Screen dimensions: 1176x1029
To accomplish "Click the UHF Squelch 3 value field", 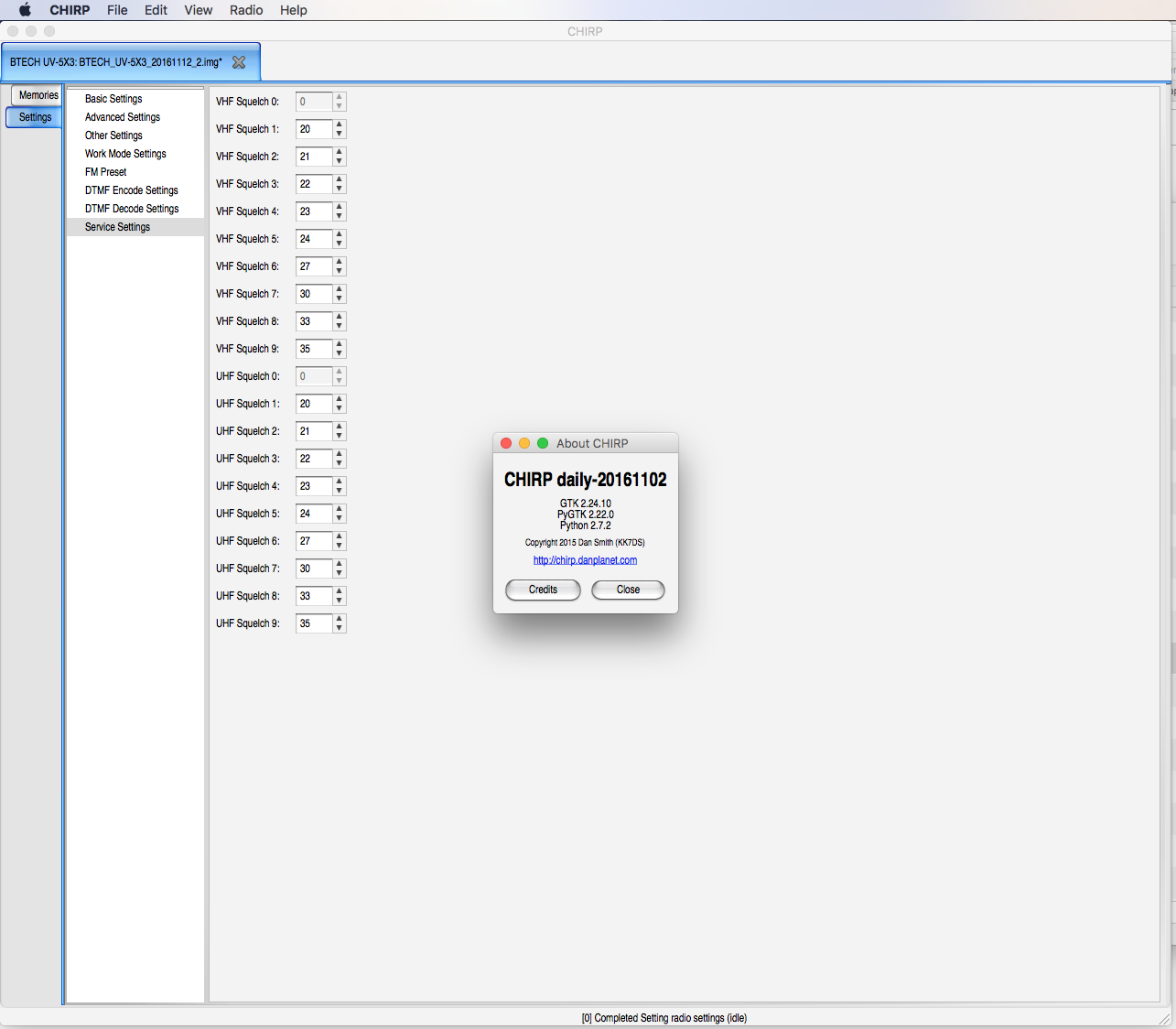I will 314,459.
